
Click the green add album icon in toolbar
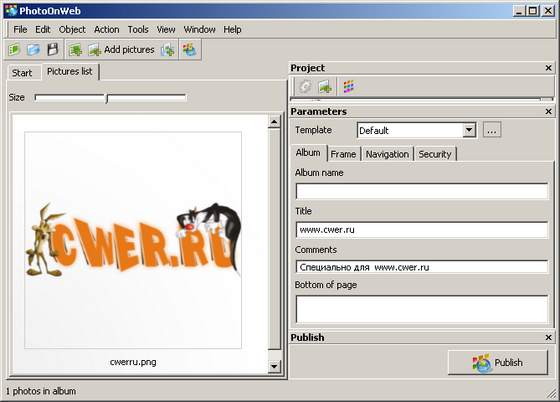75,50
